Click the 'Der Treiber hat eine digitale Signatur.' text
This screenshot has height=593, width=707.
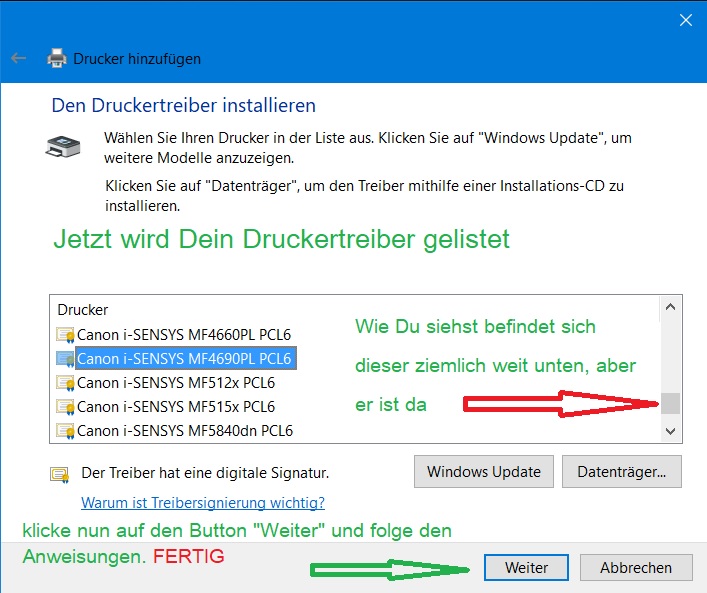click(x=205, y=473)
